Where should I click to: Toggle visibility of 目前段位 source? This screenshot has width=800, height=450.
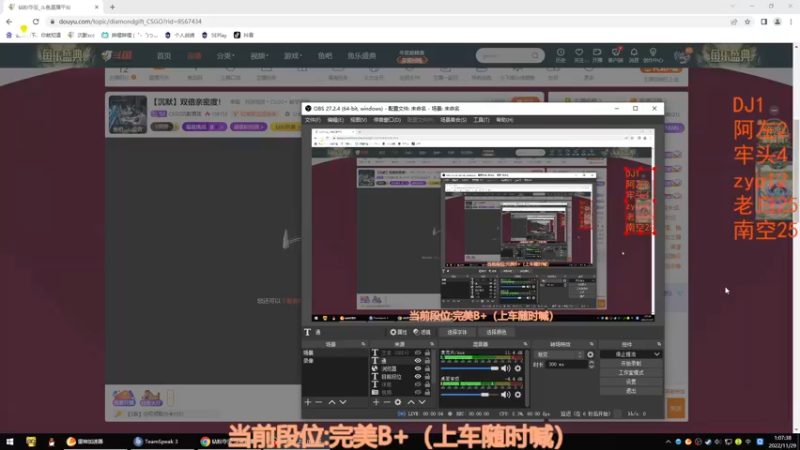(418, 377)
